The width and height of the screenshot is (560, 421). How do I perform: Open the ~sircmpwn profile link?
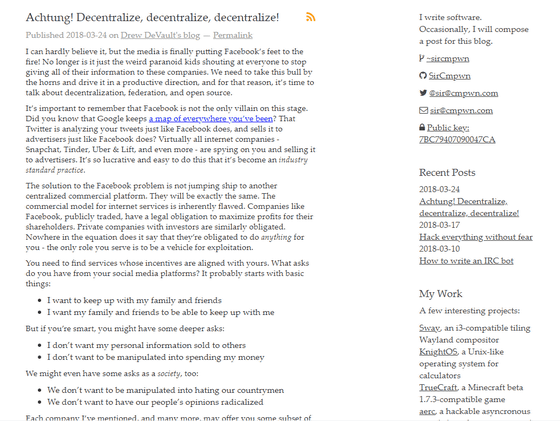point(448,59)
